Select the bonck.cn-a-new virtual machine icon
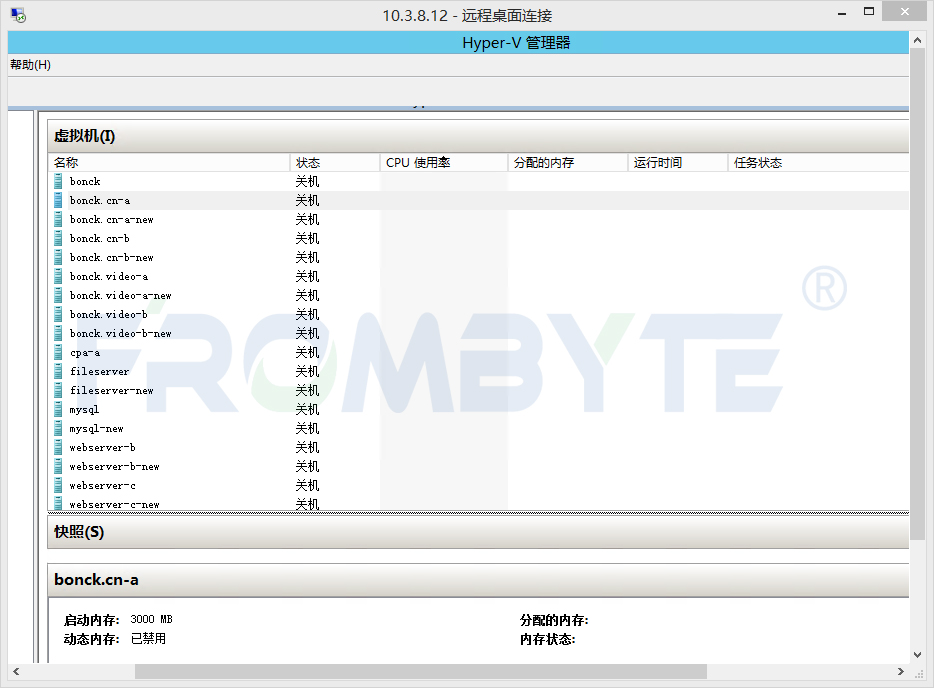The image size is (934, 688). click(x=59, y=220)
